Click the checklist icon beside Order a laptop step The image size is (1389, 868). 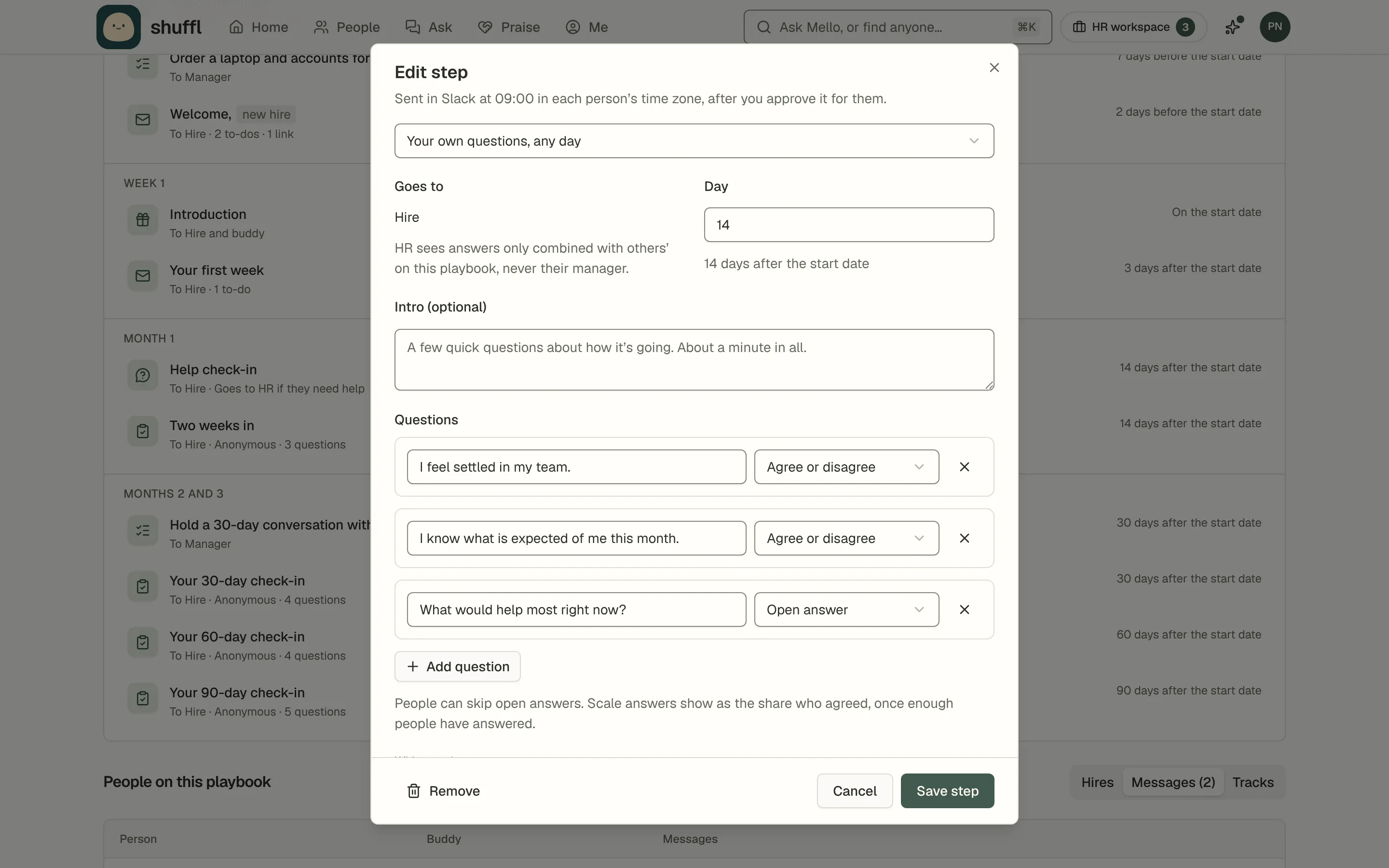142,64
